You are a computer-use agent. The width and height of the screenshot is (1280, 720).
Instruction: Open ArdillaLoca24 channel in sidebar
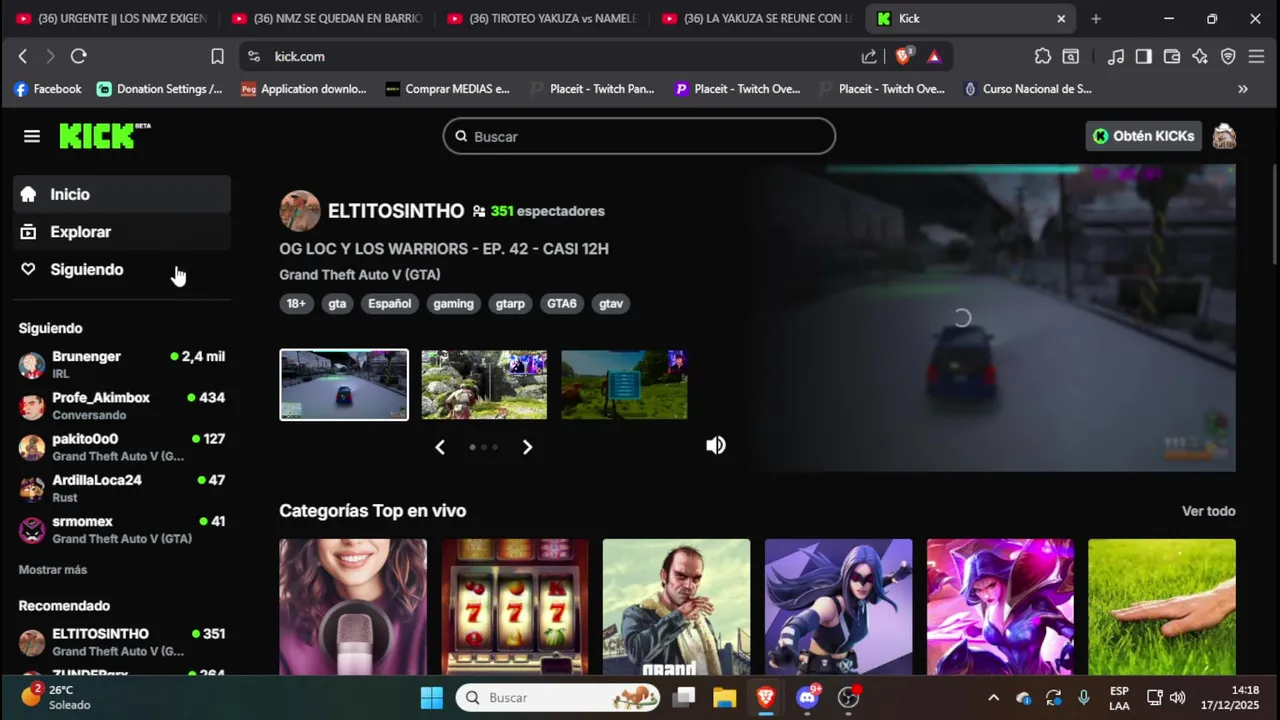point(122,488)
